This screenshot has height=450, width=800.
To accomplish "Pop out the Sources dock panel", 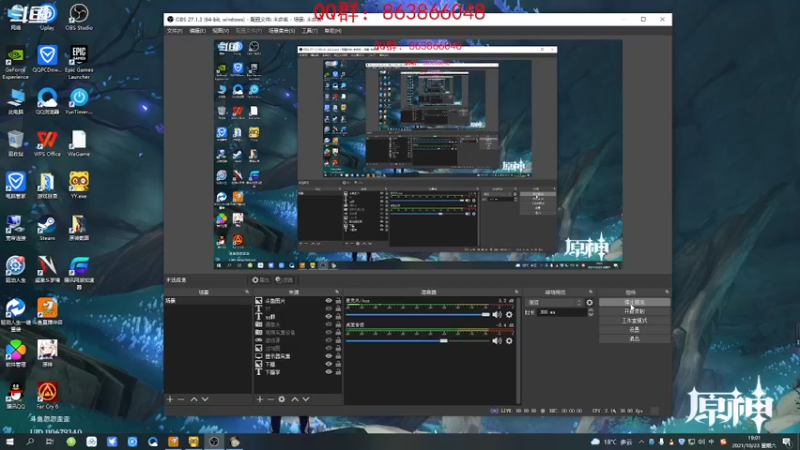I will (337, 292).
